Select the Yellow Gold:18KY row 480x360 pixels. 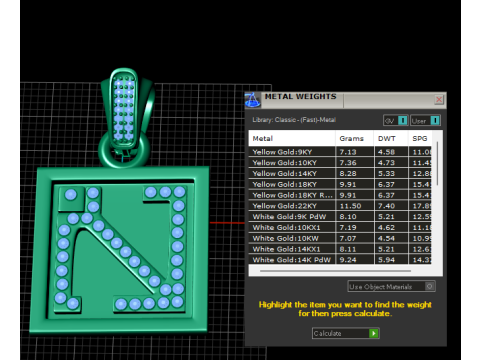(x=340, y=184)
